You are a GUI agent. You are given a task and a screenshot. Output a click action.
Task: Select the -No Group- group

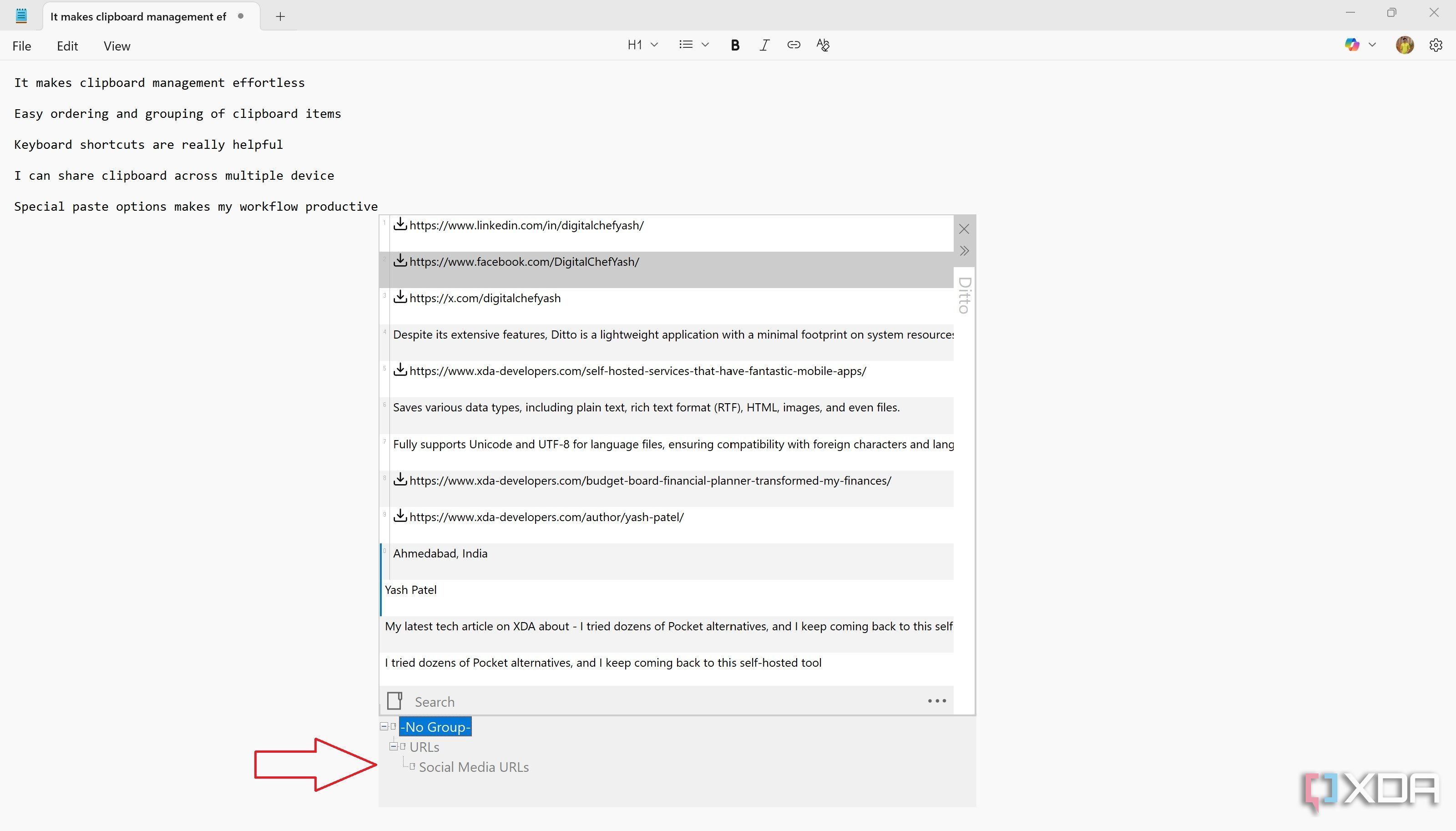[x=435, y=726]
